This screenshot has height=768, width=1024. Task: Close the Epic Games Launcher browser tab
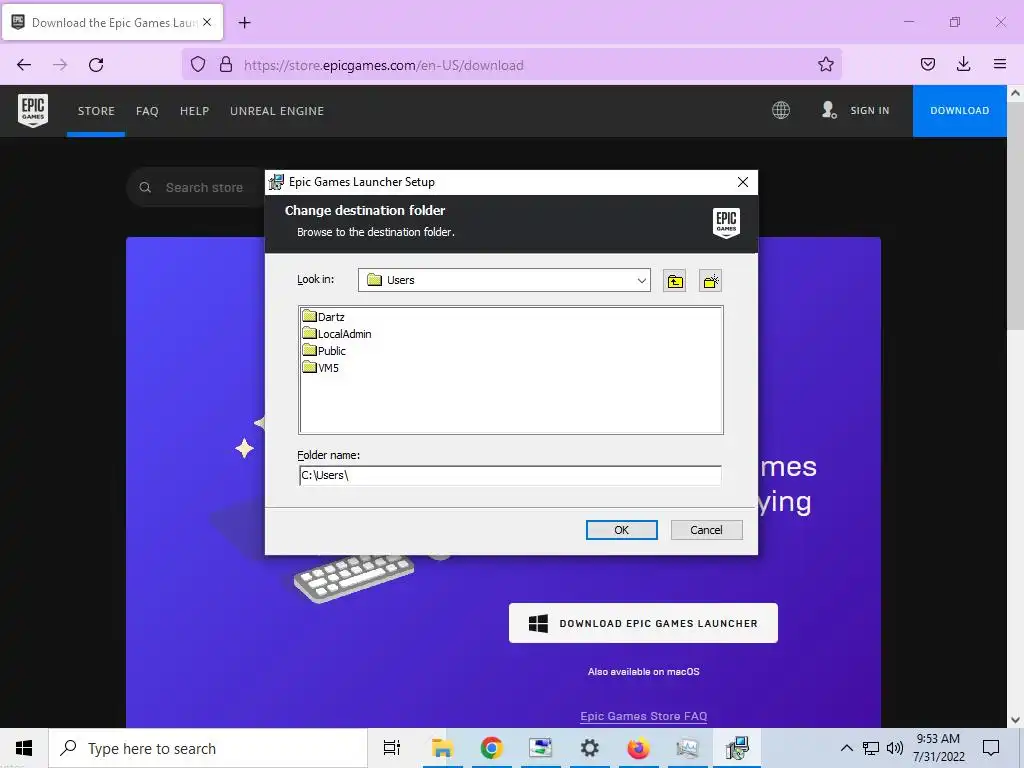click(207, 22)
